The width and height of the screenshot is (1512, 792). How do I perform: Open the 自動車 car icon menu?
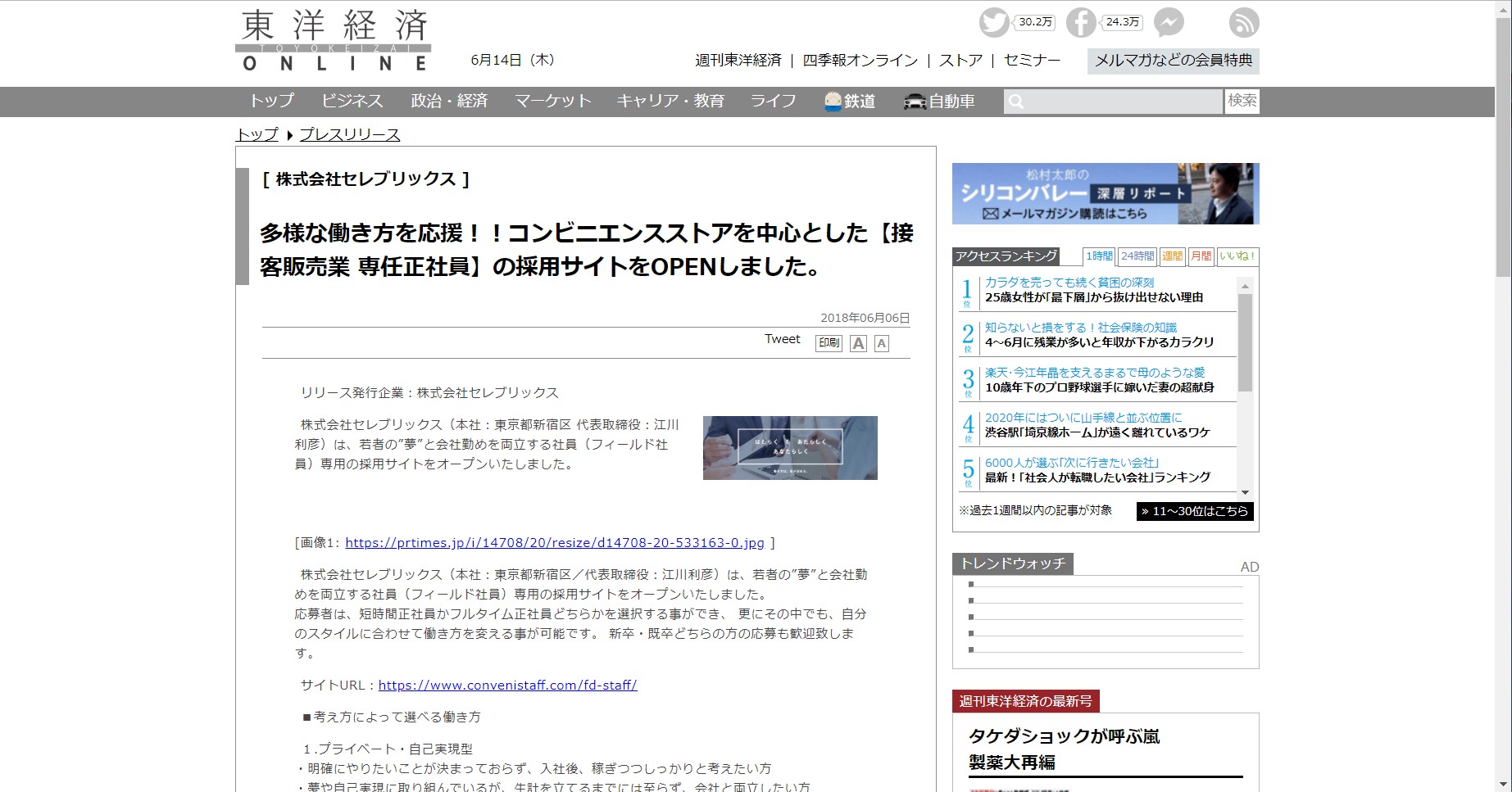point(939,101)
